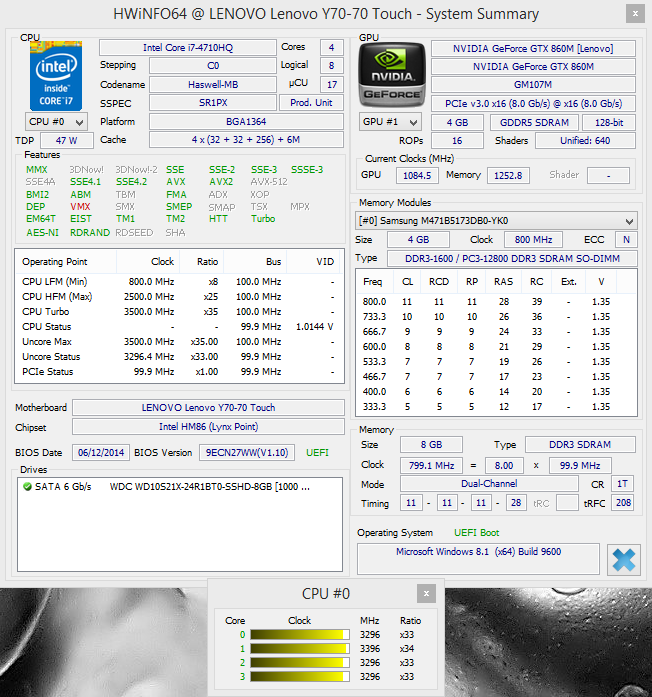
Task: Click Core 3 clock bar
Action: 300,677
